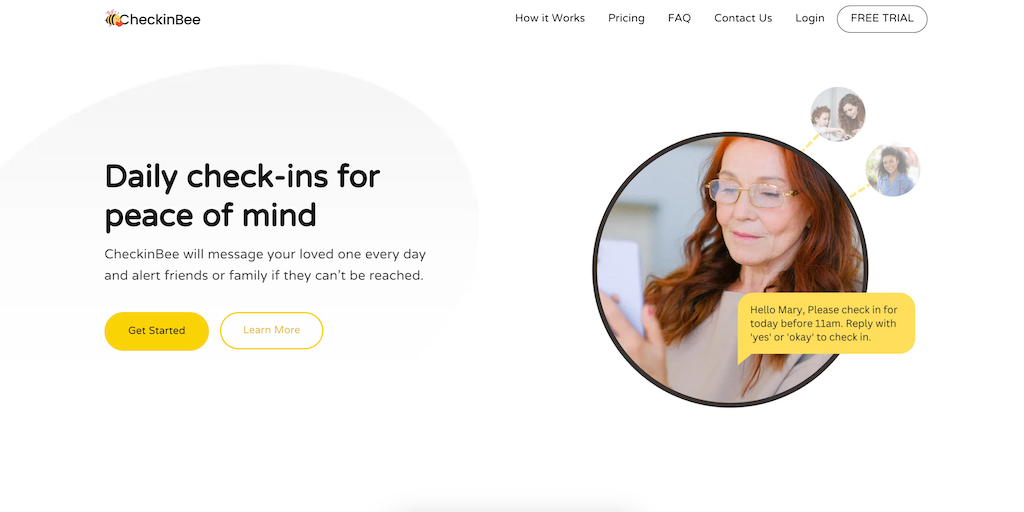Click the yellow Get Started button
This screenshot has height=512, width=1024.
pyautogui.click(x=157, y=331)
